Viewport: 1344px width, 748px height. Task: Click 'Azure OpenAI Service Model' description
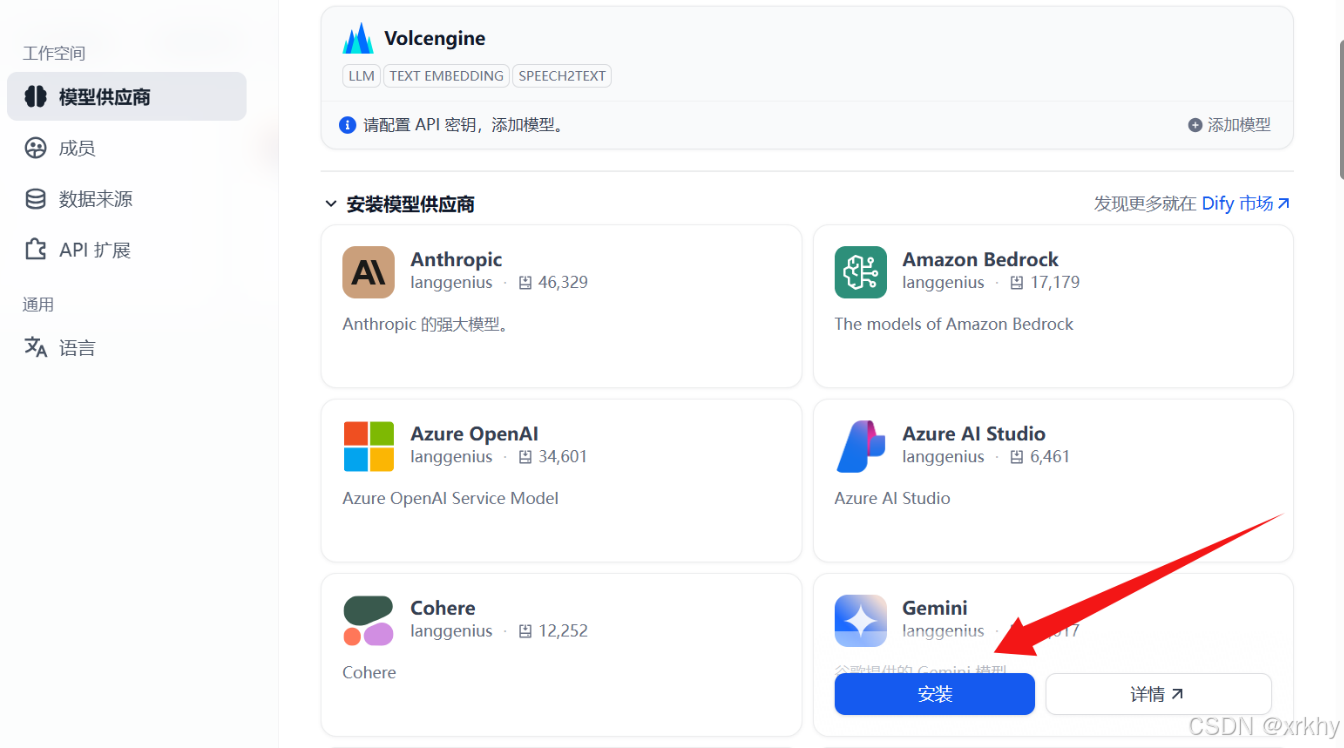[x=450, y=498]
